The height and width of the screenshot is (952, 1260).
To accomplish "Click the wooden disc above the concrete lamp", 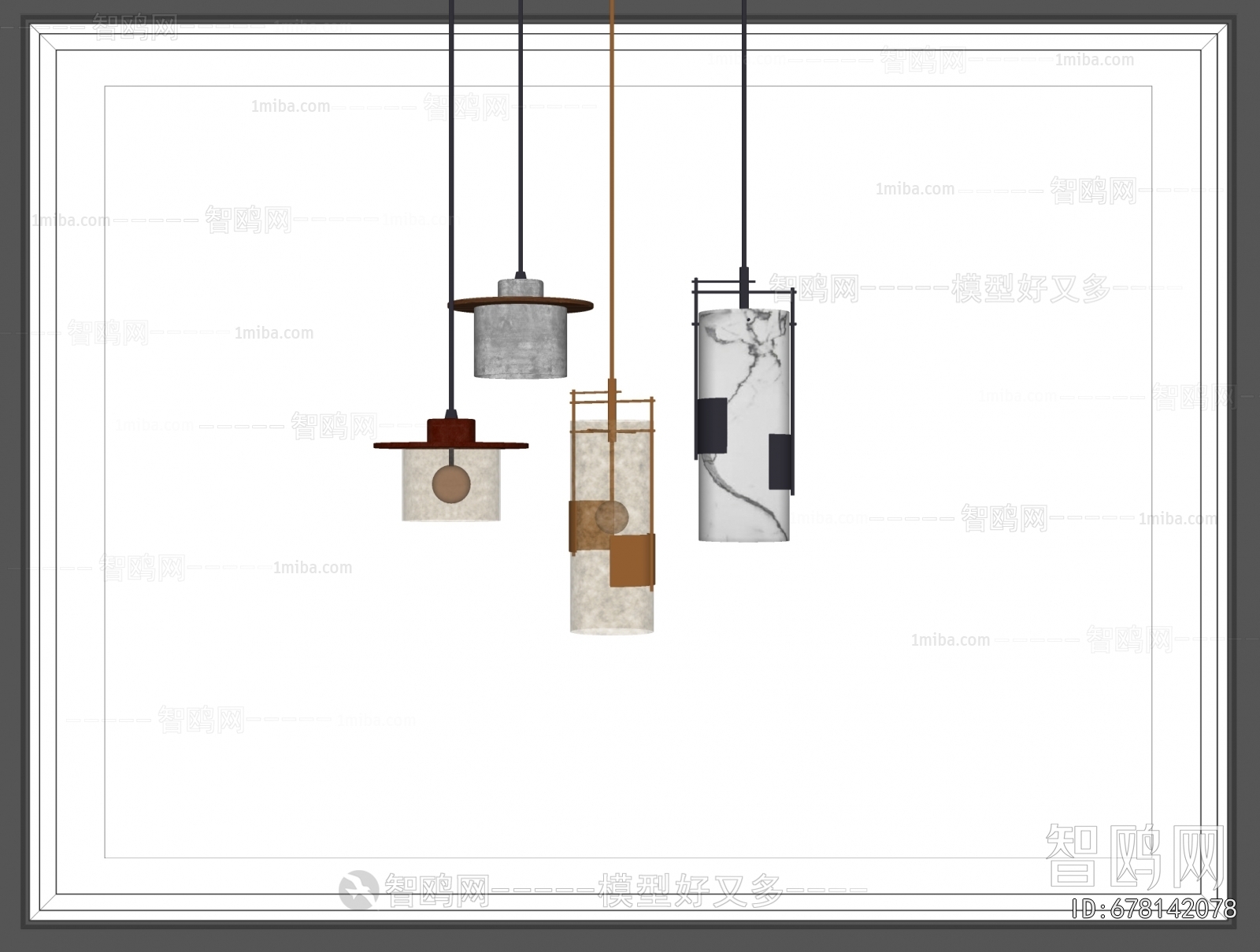I will click(x=521, y=304).
